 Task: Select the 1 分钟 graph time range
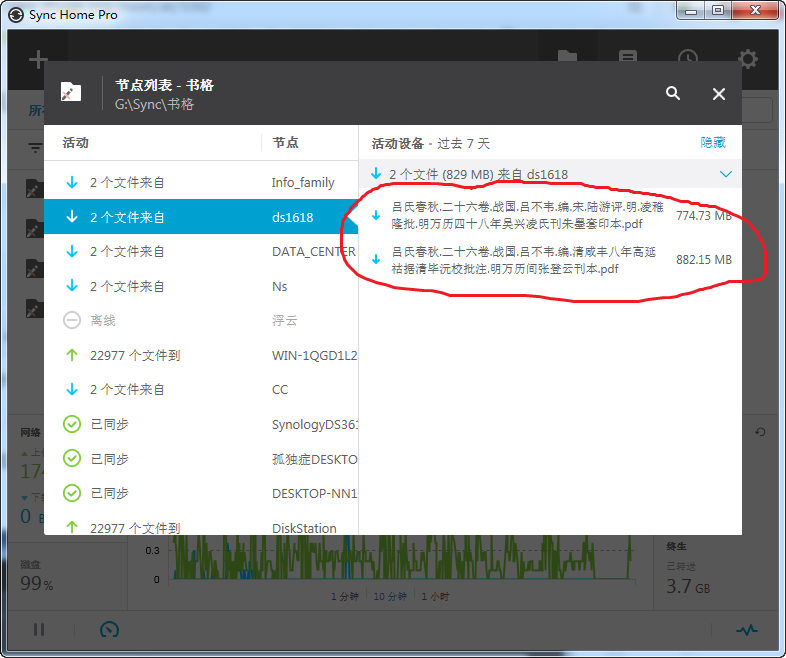[346, 597]
